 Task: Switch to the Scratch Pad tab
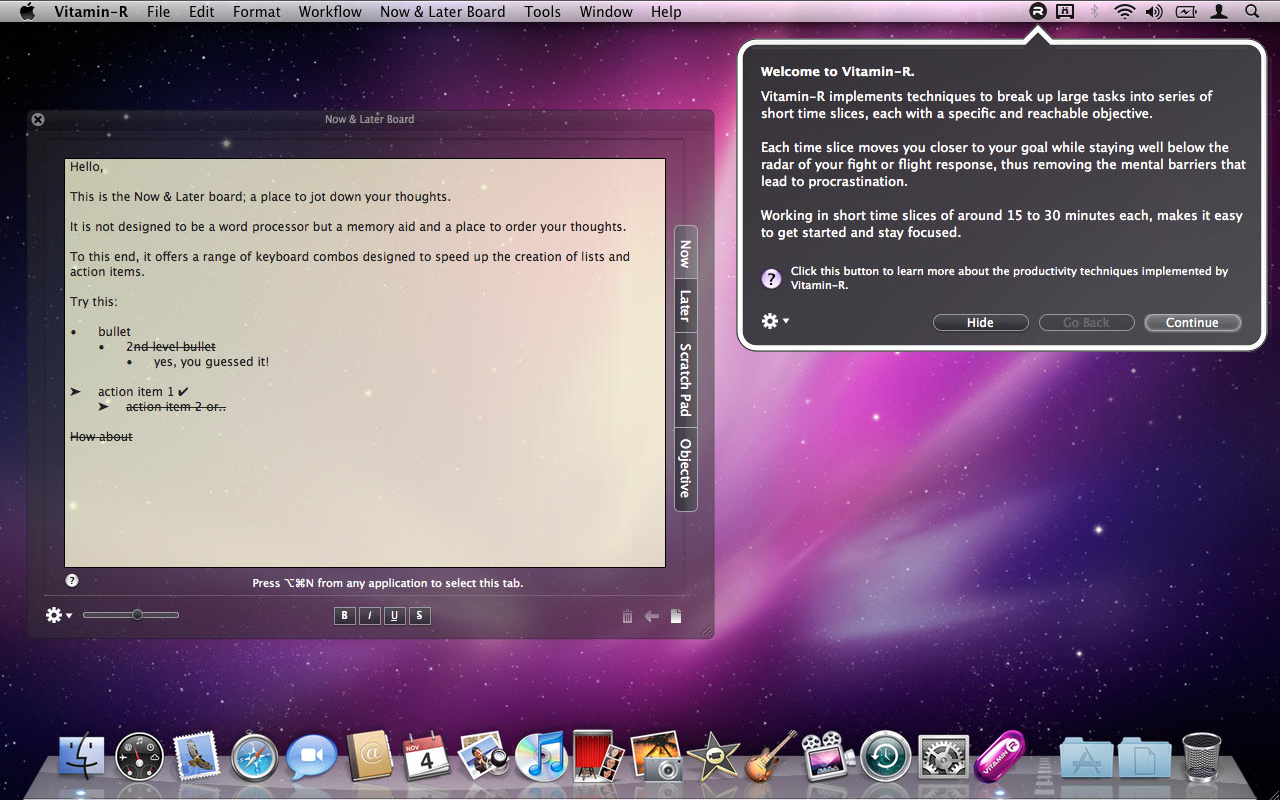(685, 380)
